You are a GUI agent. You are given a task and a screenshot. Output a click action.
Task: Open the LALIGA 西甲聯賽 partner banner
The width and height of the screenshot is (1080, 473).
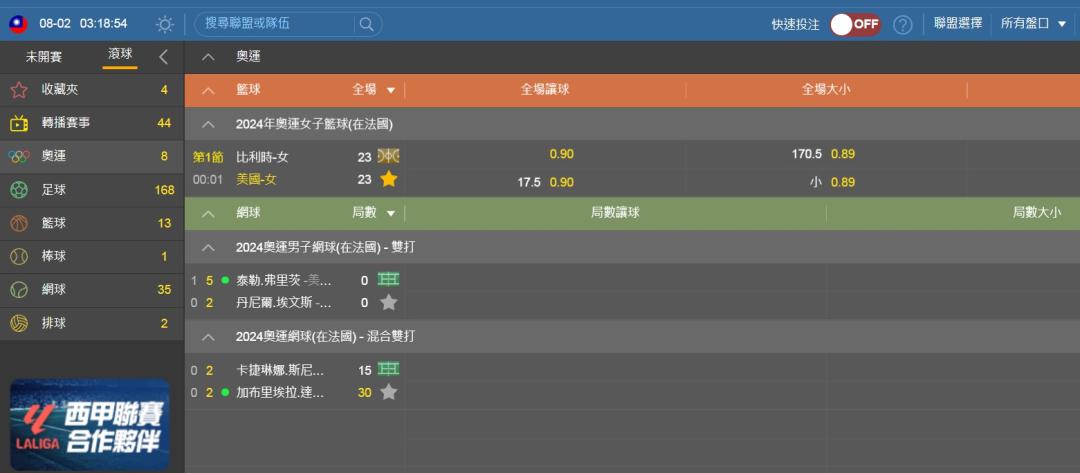(90, 424)
